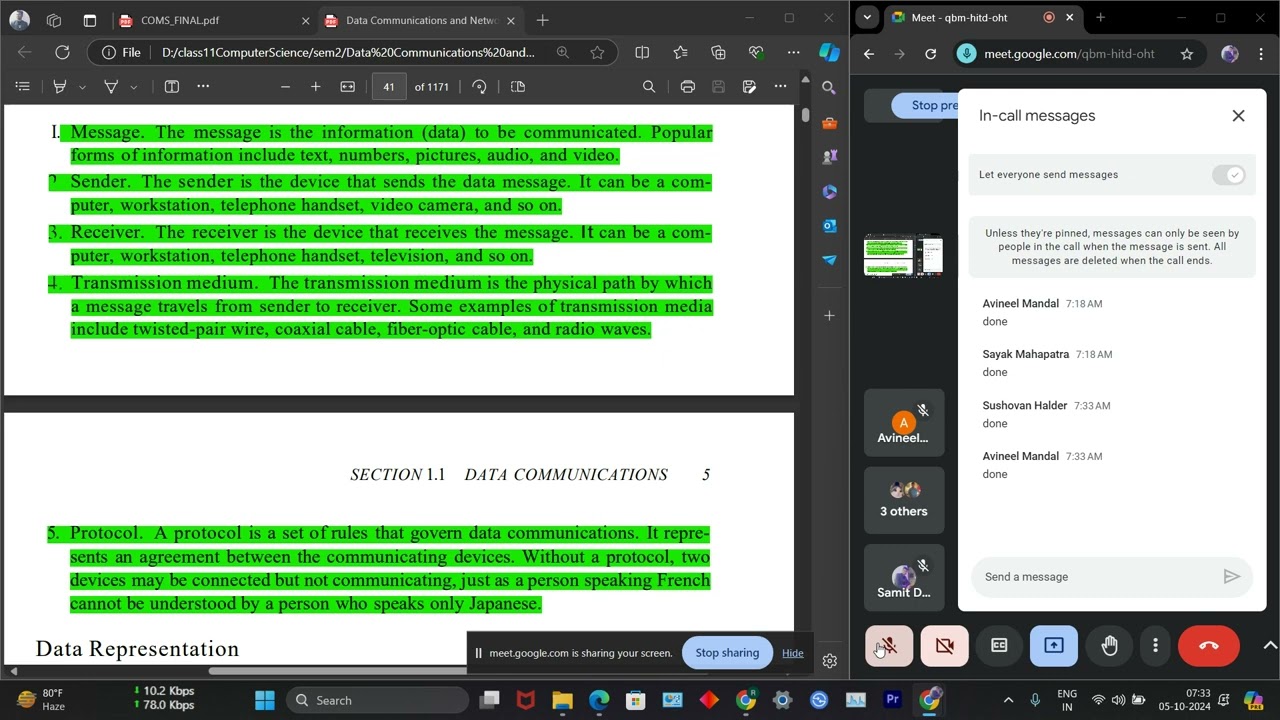Select the Avineel participant tile
The image size is (1280, 720).
[x=904, y=422]
